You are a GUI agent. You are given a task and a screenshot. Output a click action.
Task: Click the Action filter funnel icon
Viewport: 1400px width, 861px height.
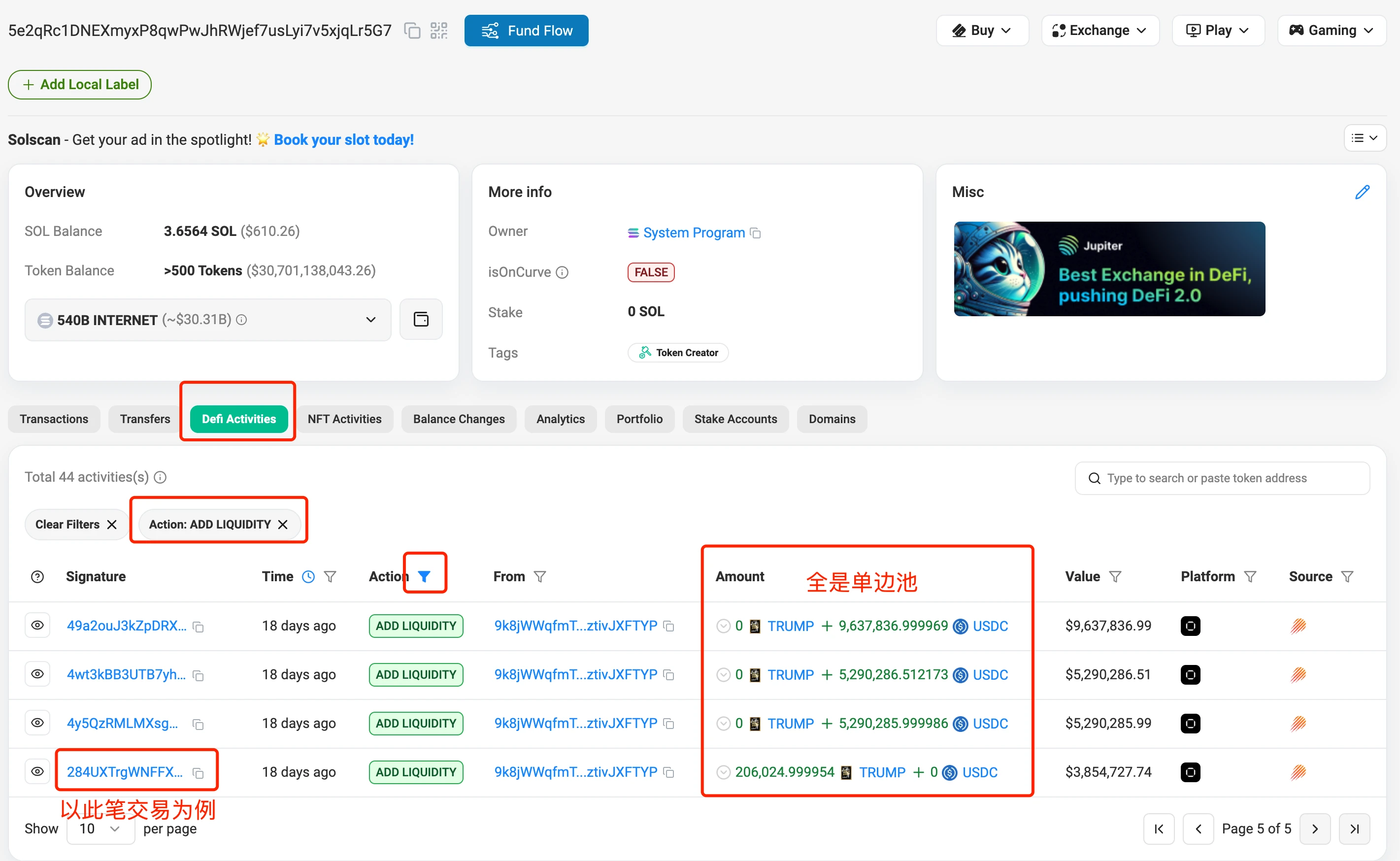coord(424,575)
